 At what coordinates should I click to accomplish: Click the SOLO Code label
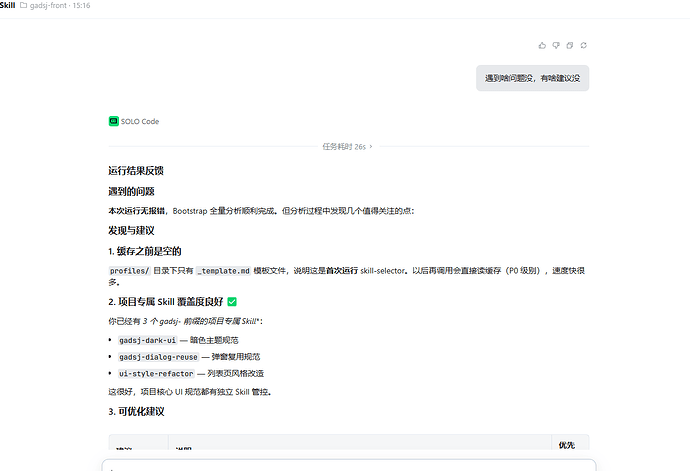140,121
